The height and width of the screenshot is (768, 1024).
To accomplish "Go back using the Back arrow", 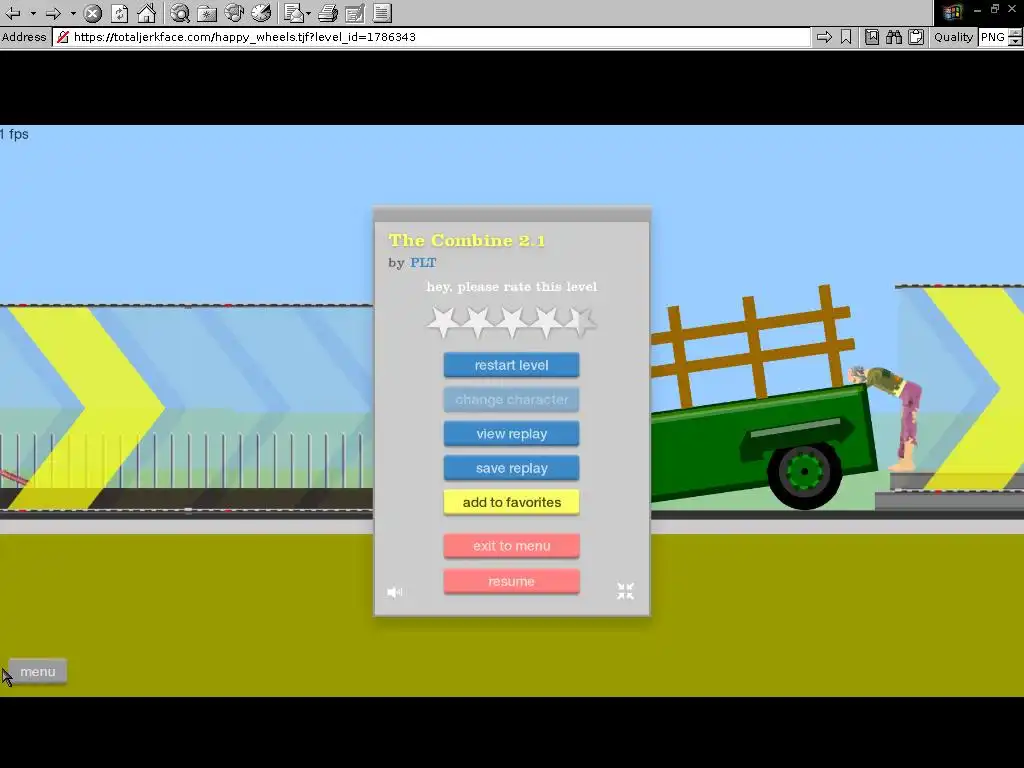I will click(12, 13).
